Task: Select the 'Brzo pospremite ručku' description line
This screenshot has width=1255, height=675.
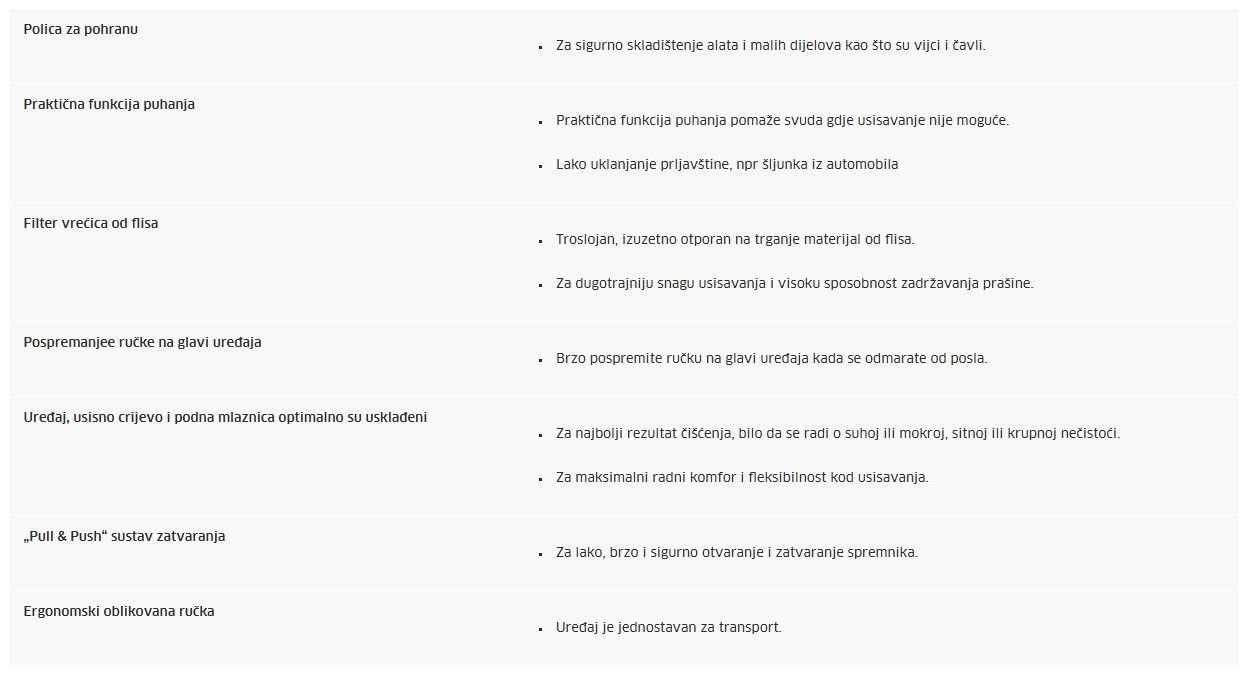Action: coord(771,358)
